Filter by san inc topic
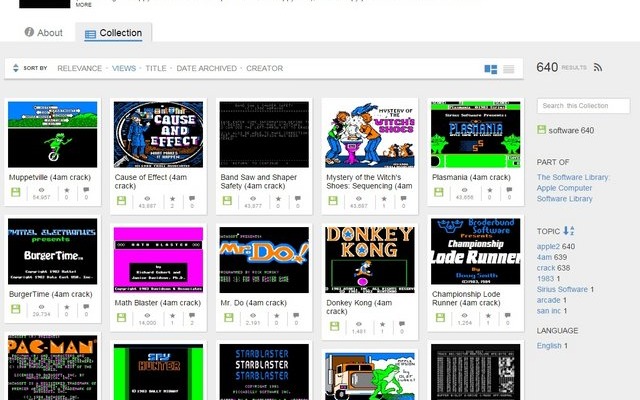This screenshot has width=640, height=400. pyautogui.click(x=549, y=311)
